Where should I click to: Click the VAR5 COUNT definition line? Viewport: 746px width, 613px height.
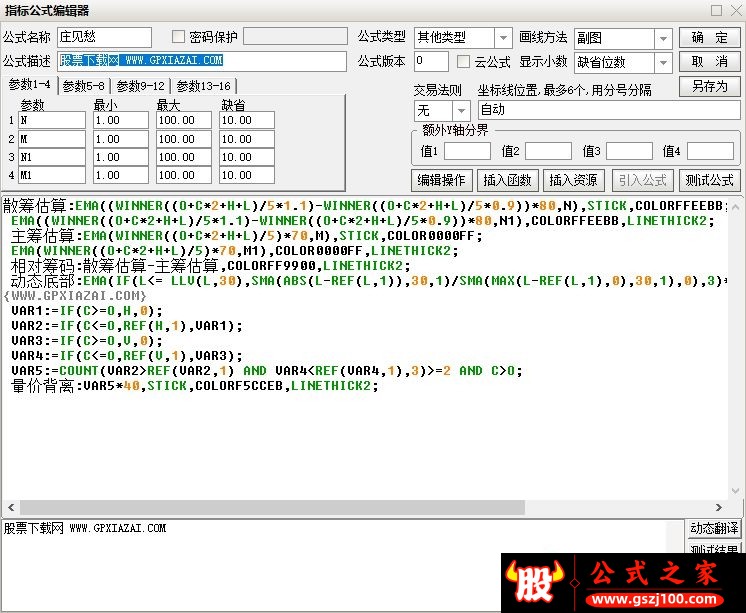coord(266,371)
